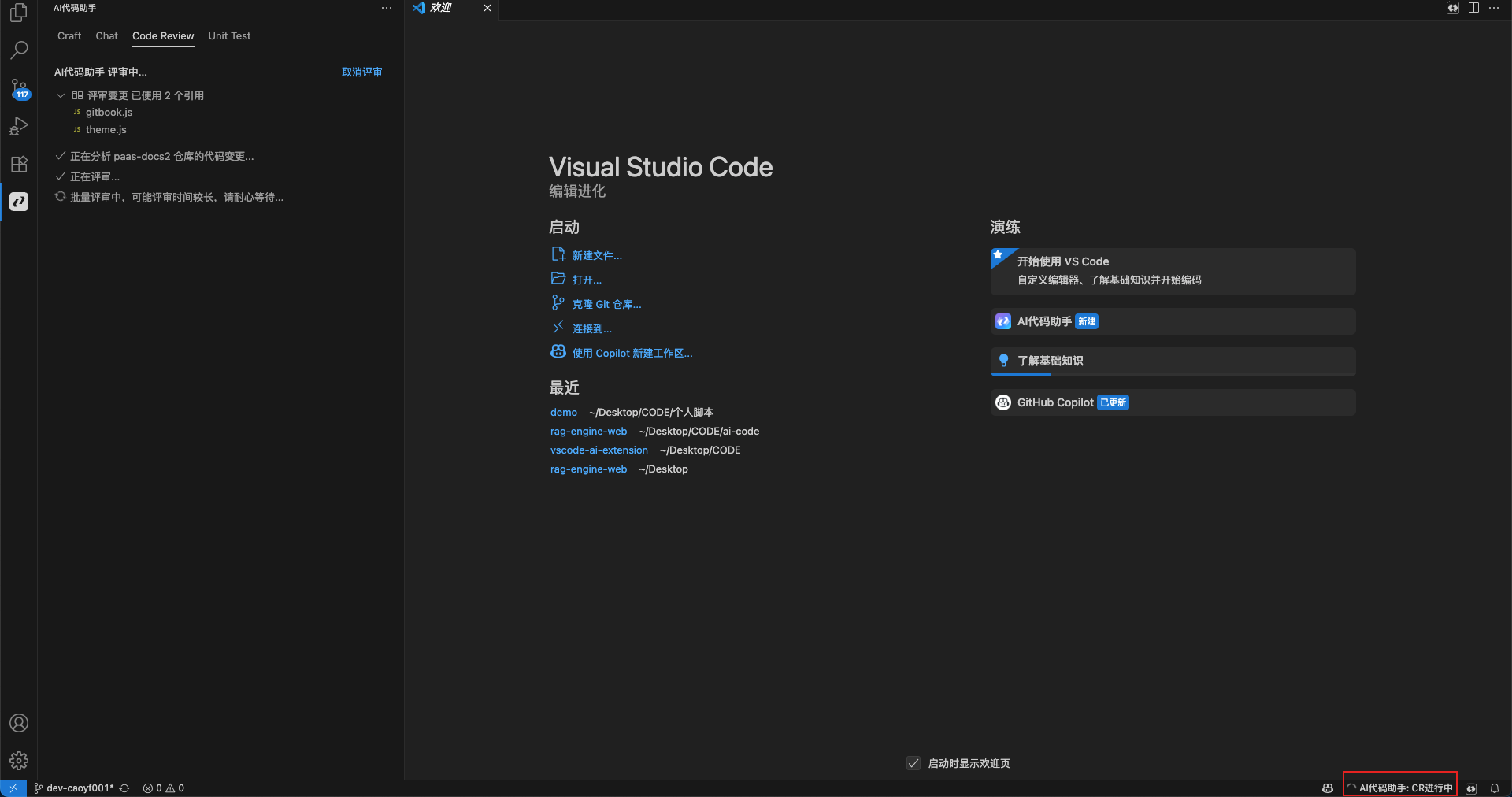Switch to the Chat tab
Viewport: 1512px width, 797px height.
[106, 36]
